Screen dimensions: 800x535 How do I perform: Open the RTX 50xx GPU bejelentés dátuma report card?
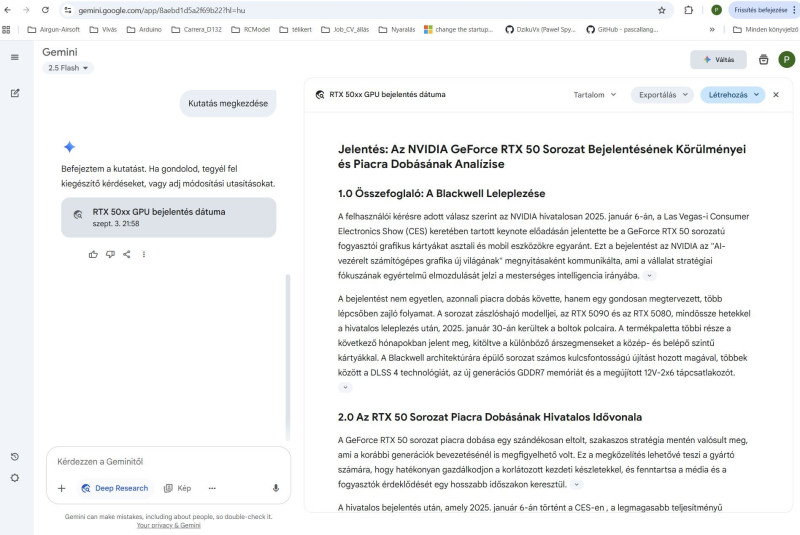[x=168, y=217]
